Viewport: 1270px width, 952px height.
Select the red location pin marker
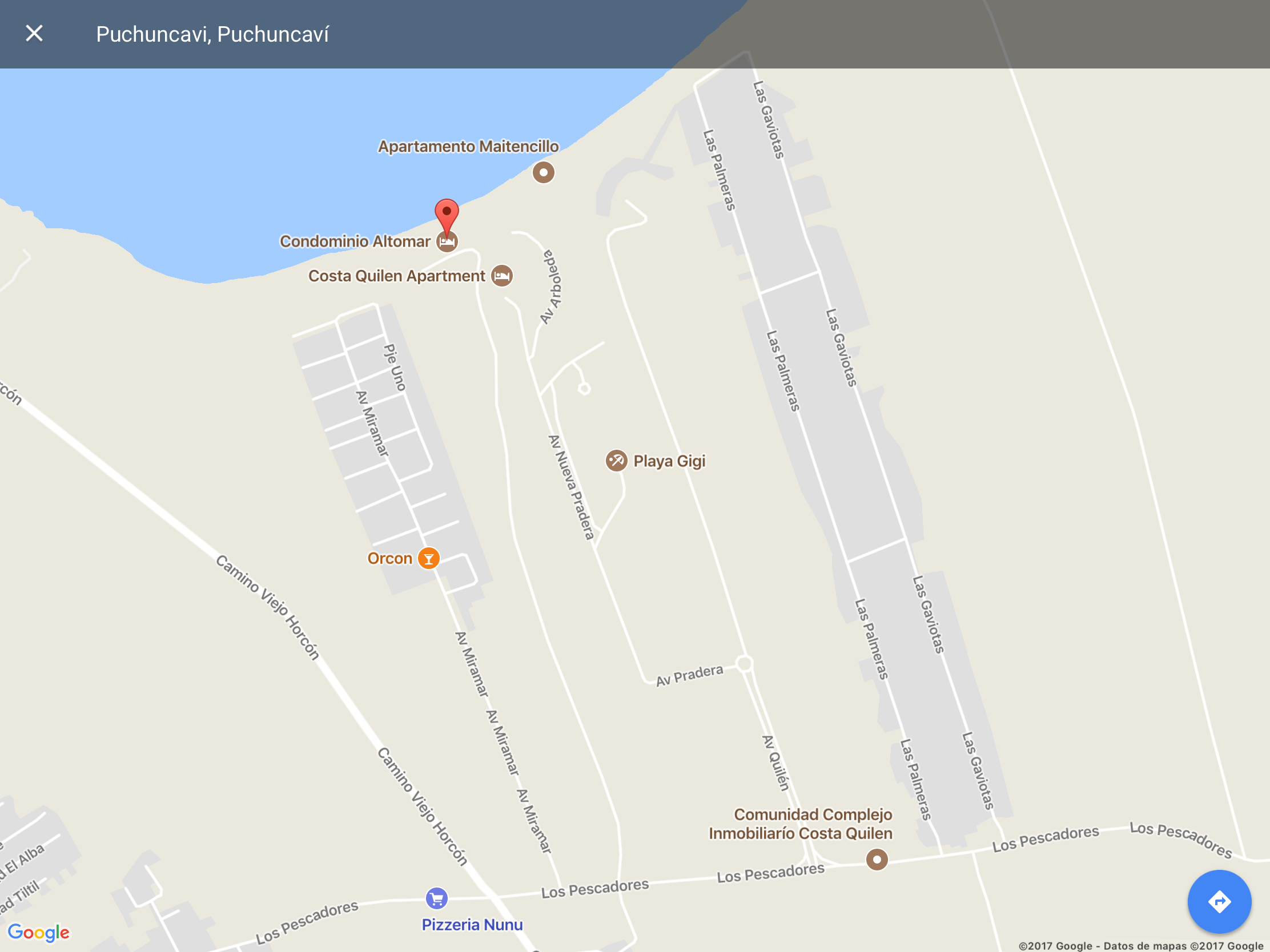(x=447, y=216)
